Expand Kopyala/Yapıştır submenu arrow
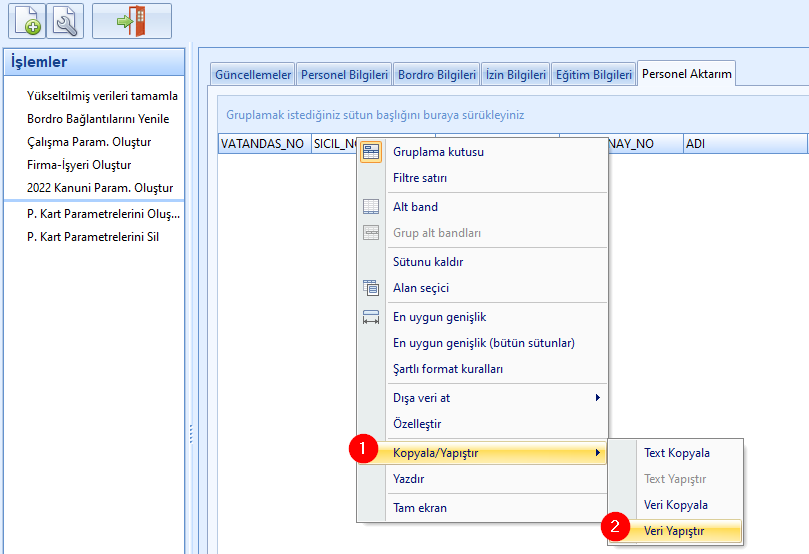This screenshot has height=554, width=809. [x=597, y=453]
